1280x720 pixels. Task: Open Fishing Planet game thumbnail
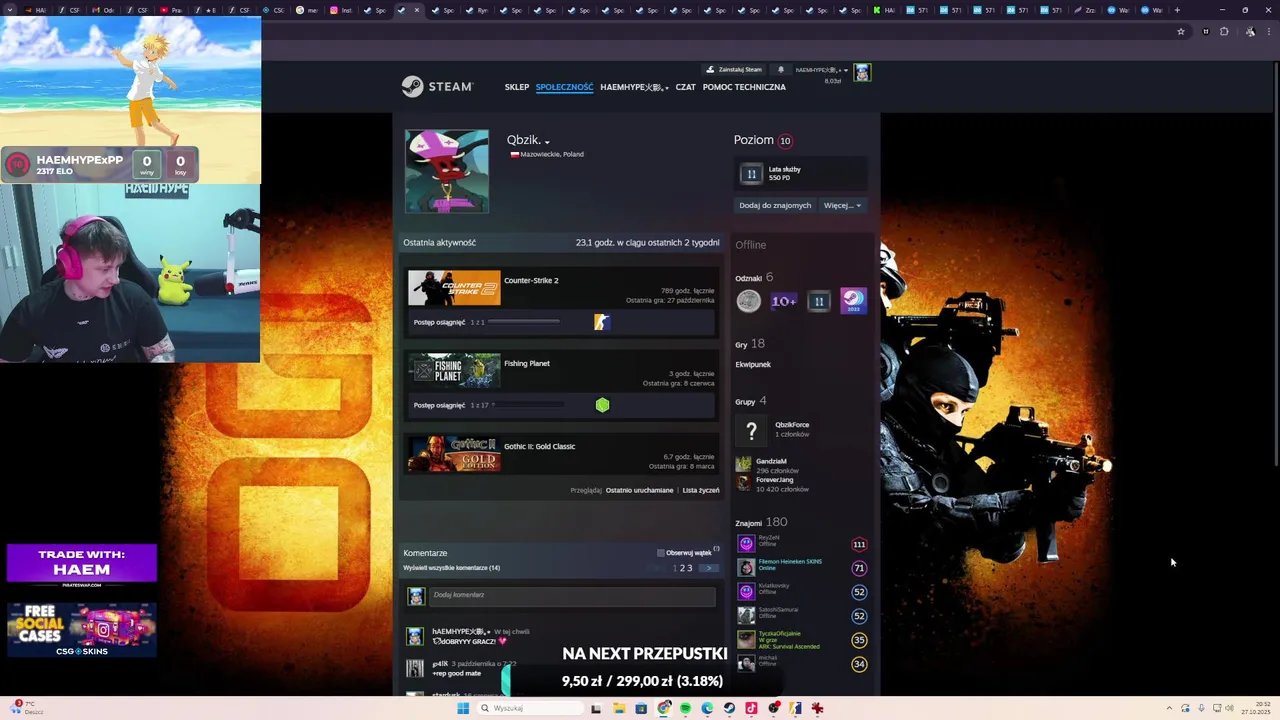pyautogui.click(x=454, y=371)
